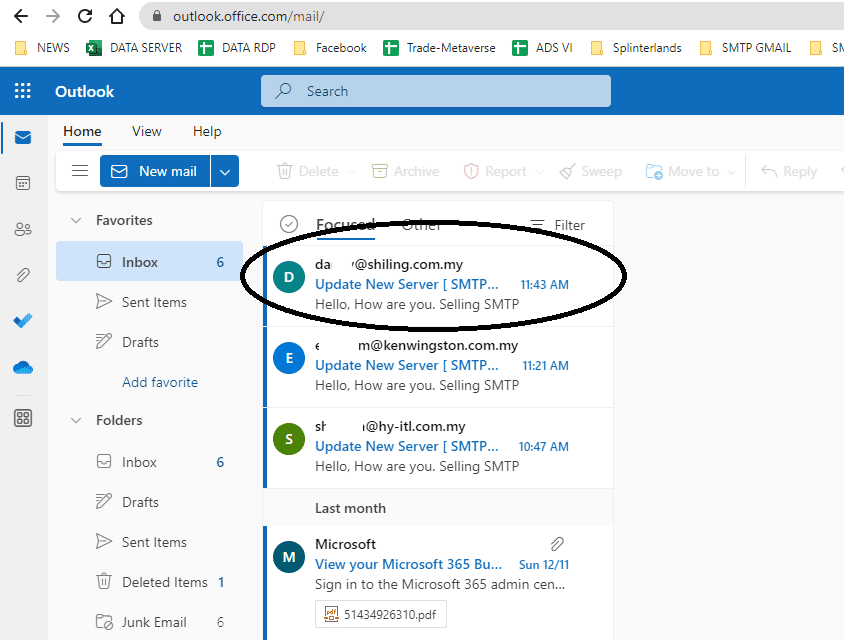Toggle the hamburger navigation pane button
844x640 pixels.
tap(80, 171)
